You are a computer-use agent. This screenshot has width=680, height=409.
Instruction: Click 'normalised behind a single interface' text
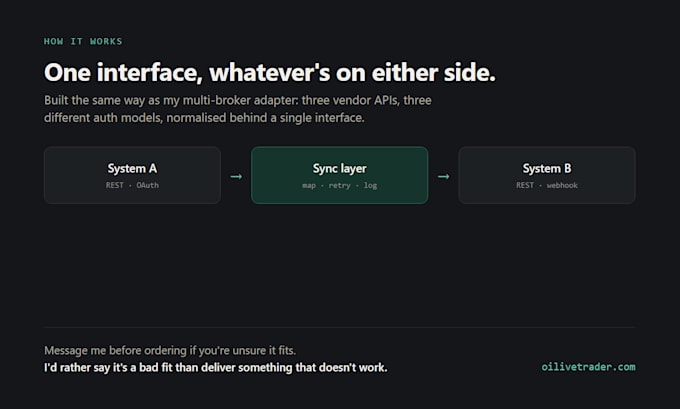click(x=265, y=118)
